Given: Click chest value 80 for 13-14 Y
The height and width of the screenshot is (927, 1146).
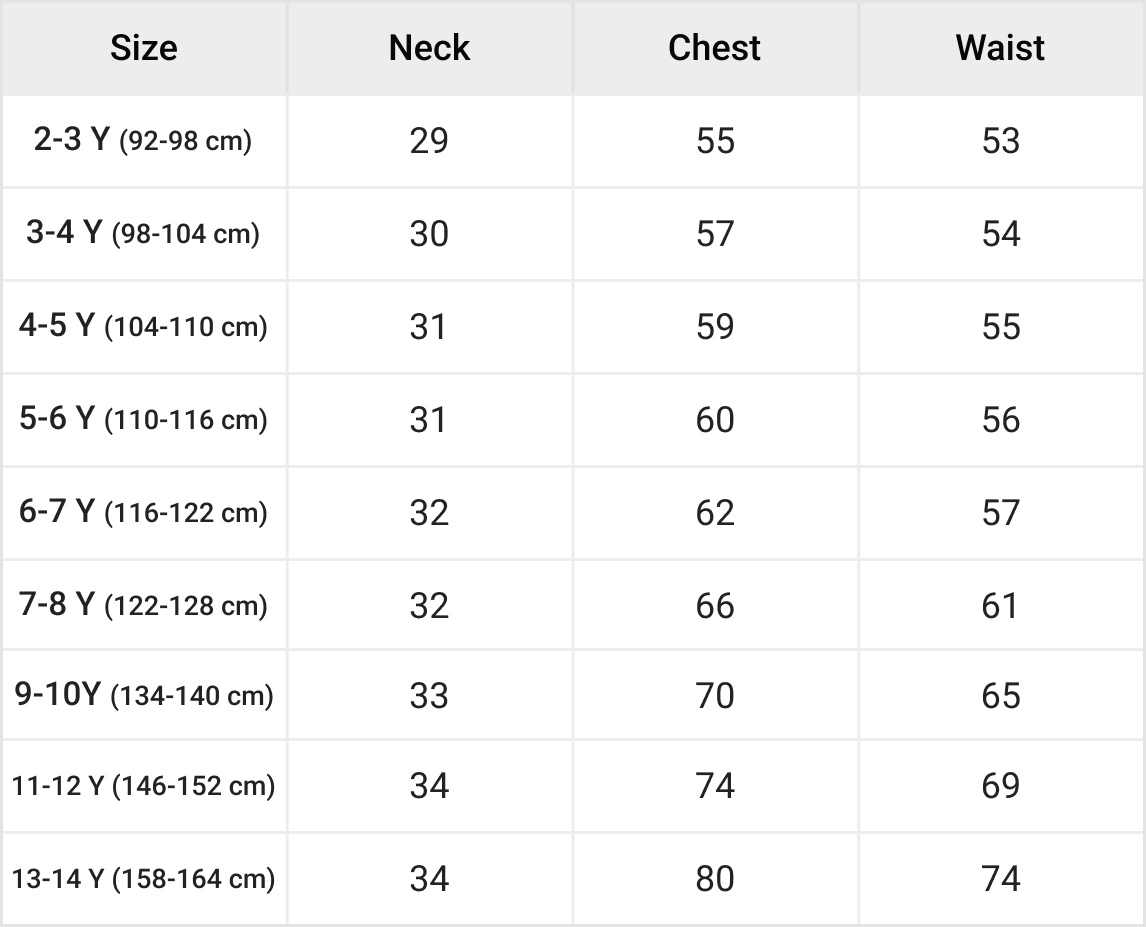Looking at the screenshot, I should tap(715, 879).
